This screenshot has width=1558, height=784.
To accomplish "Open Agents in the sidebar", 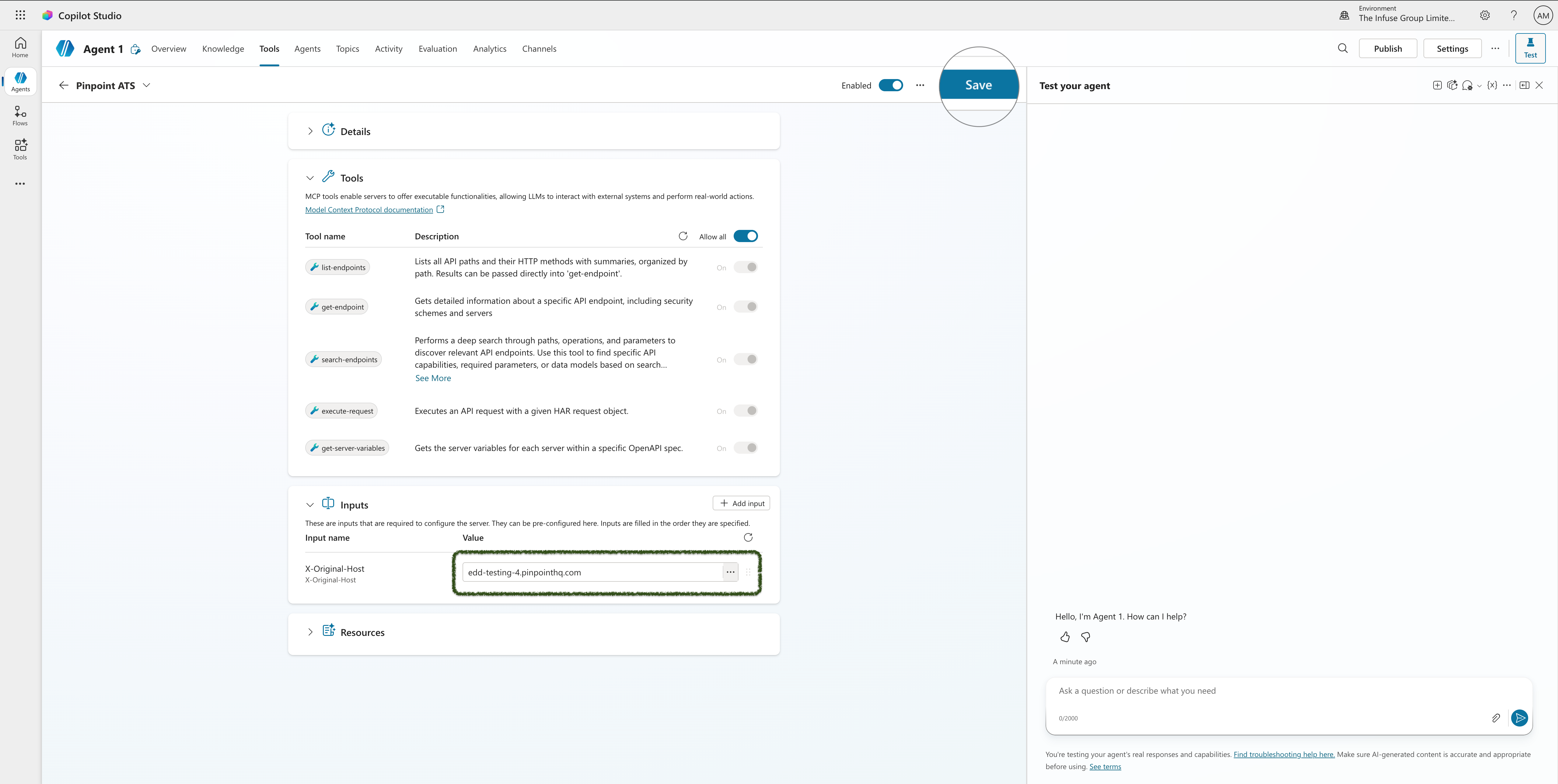I will 20,82.
